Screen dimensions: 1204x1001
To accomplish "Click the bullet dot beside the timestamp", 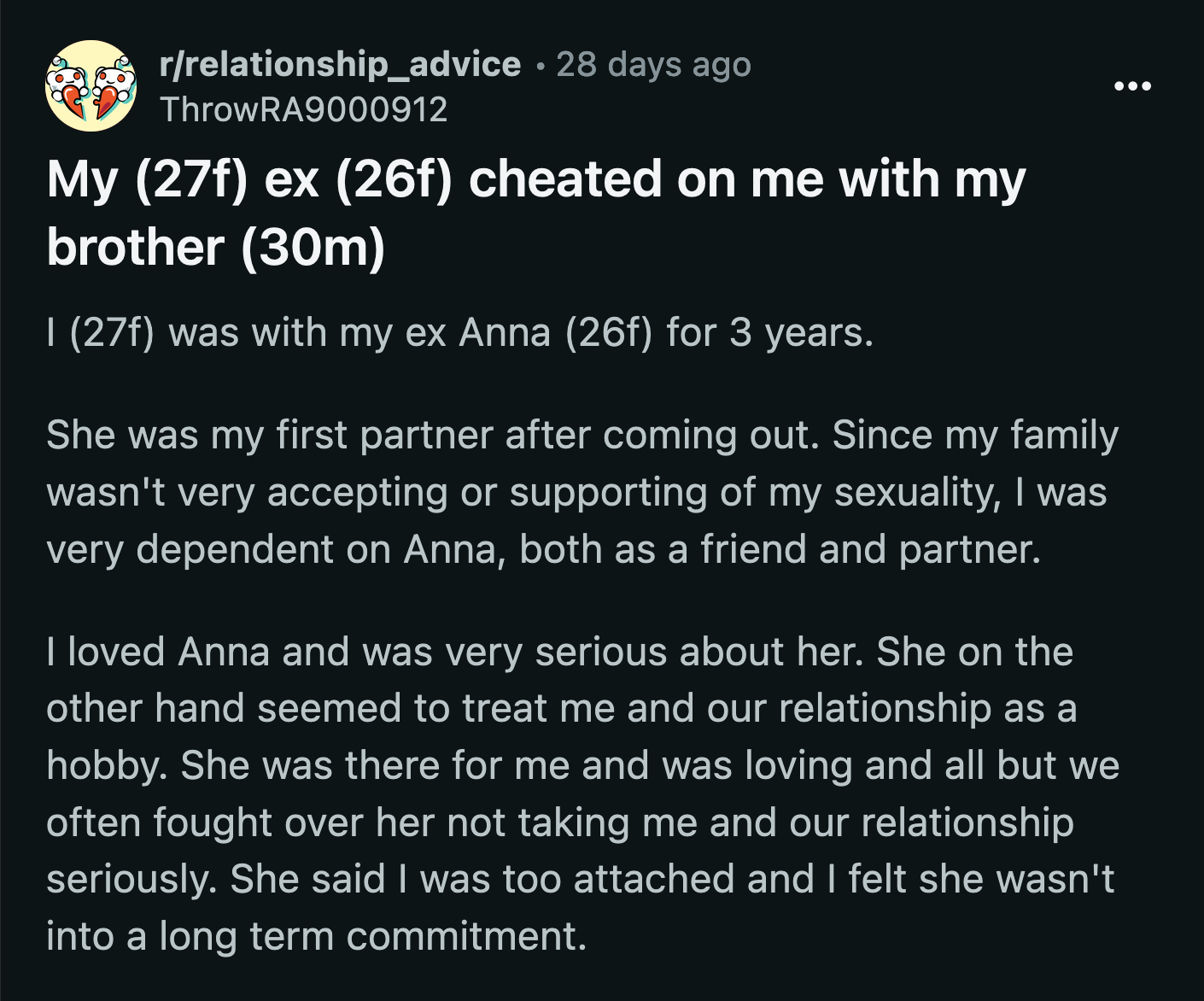I will (541, 65).
